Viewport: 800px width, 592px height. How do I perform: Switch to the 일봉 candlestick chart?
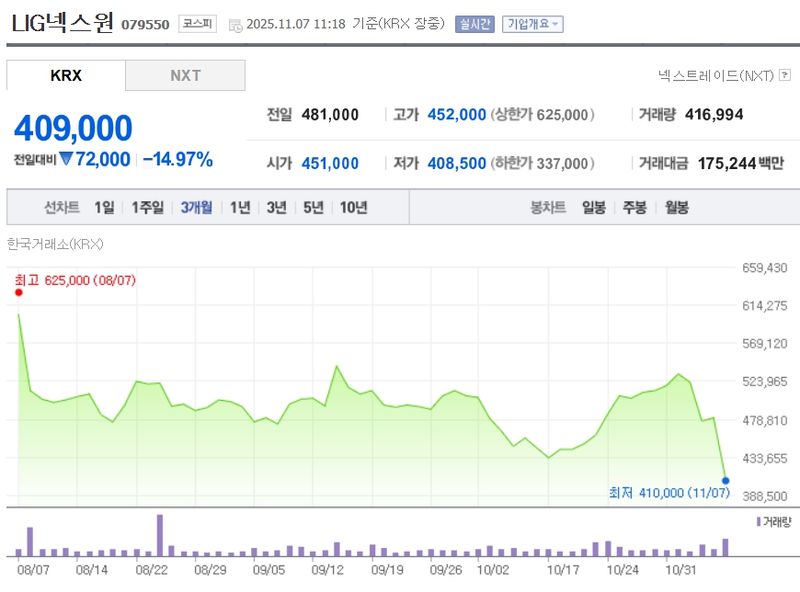594,208
